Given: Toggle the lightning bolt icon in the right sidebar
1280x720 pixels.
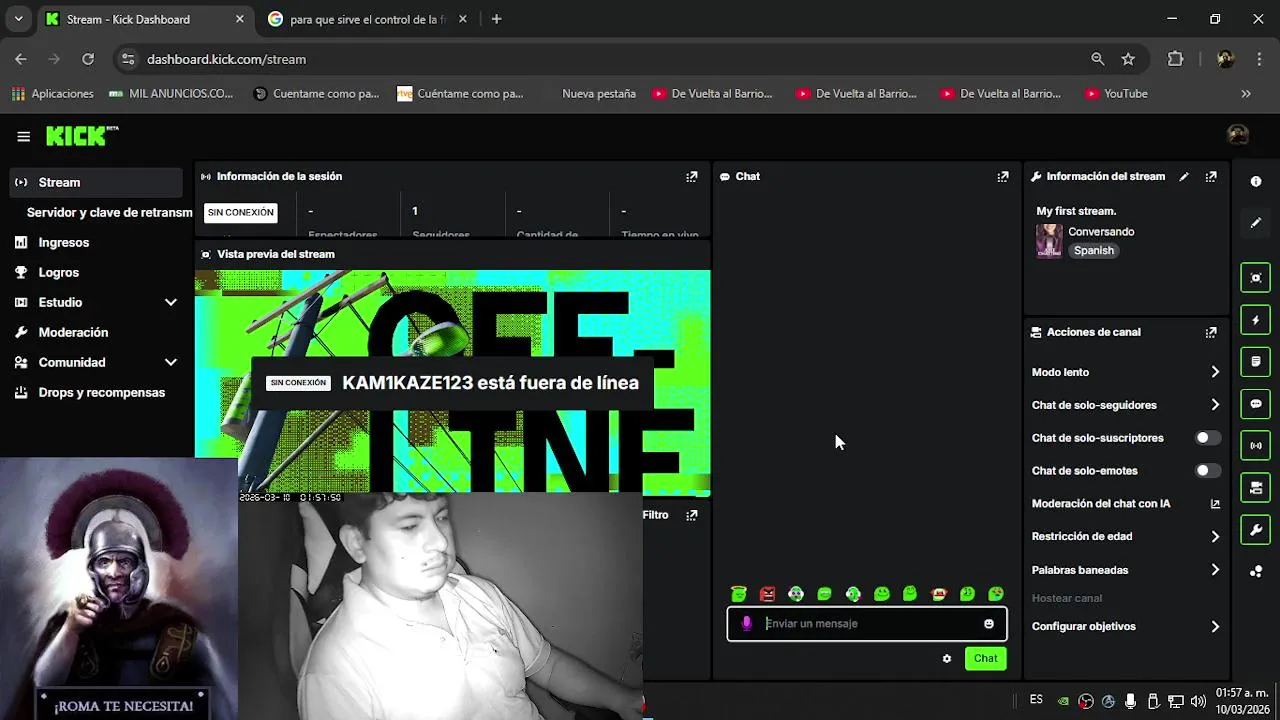Looking at the screenshot, I should 1256,320.
